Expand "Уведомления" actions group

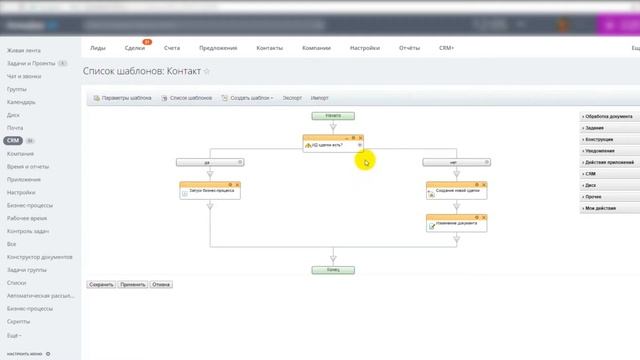(x=610, y=151)
